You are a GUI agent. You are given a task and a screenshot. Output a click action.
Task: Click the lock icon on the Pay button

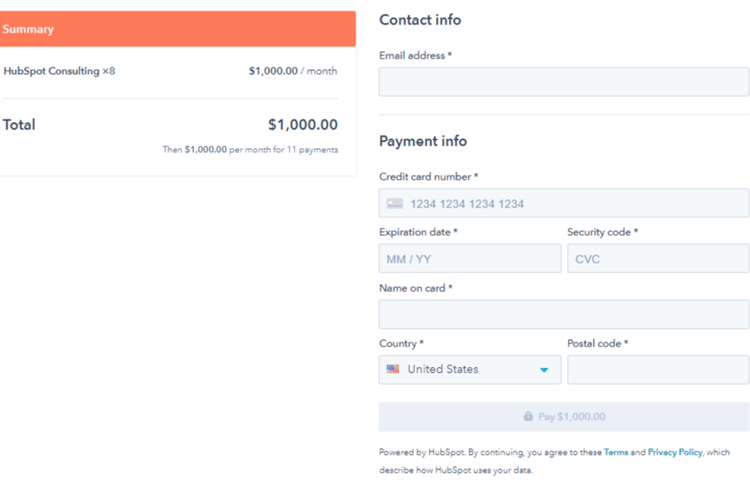528,417
